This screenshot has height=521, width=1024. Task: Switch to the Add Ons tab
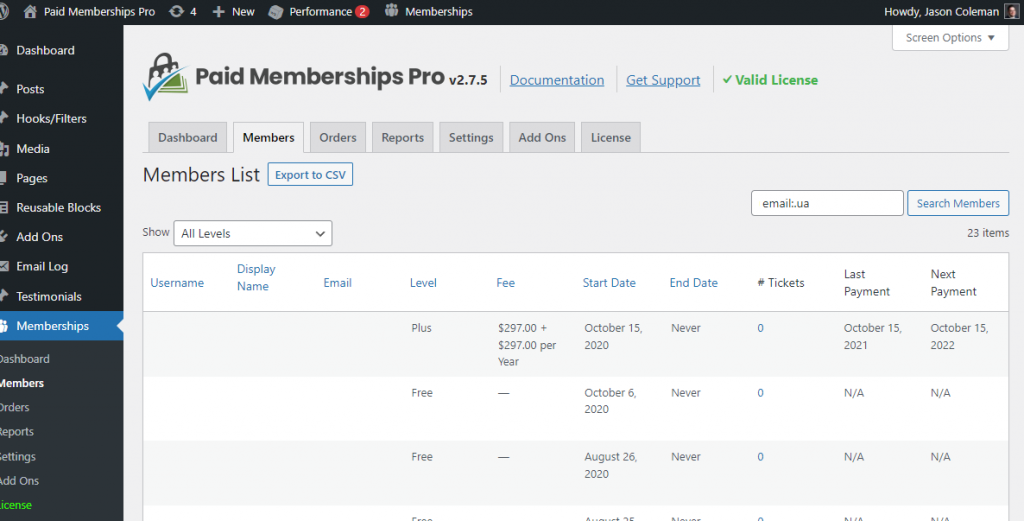[542, 137]
